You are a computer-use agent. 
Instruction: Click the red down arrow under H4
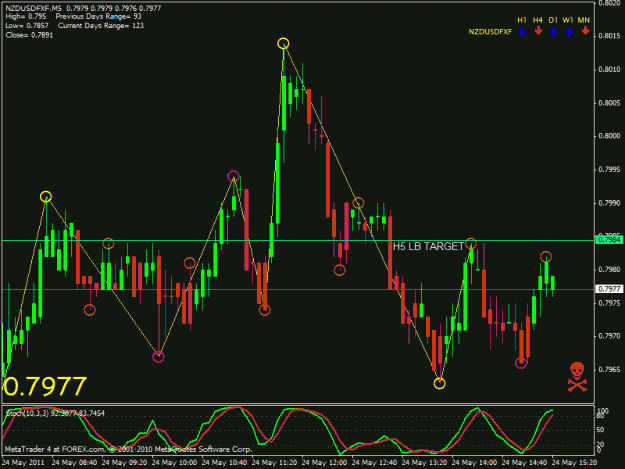538,31
